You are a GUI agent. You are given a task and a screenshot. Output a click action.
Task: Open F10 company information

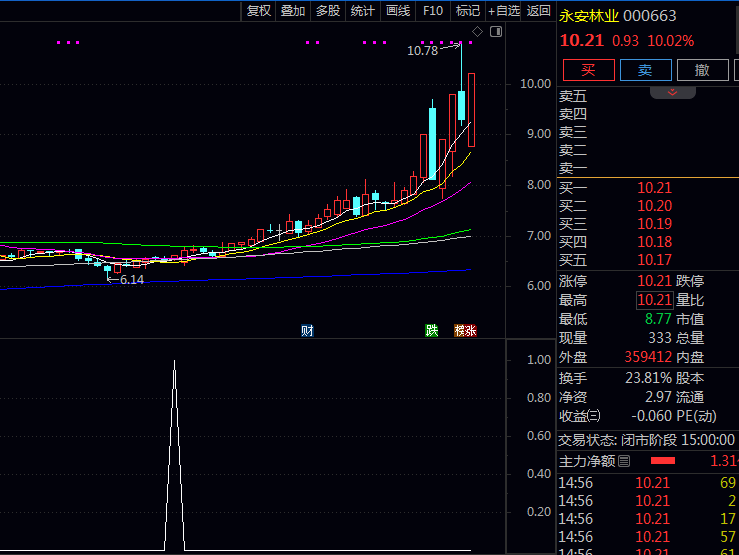coord(433,11)
